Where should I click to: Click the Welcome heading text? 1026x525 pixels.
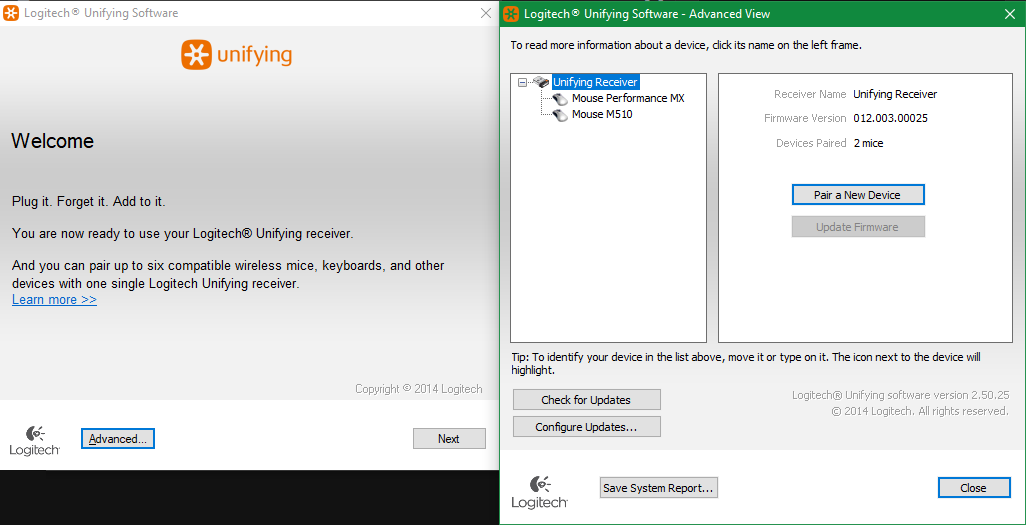52,141
